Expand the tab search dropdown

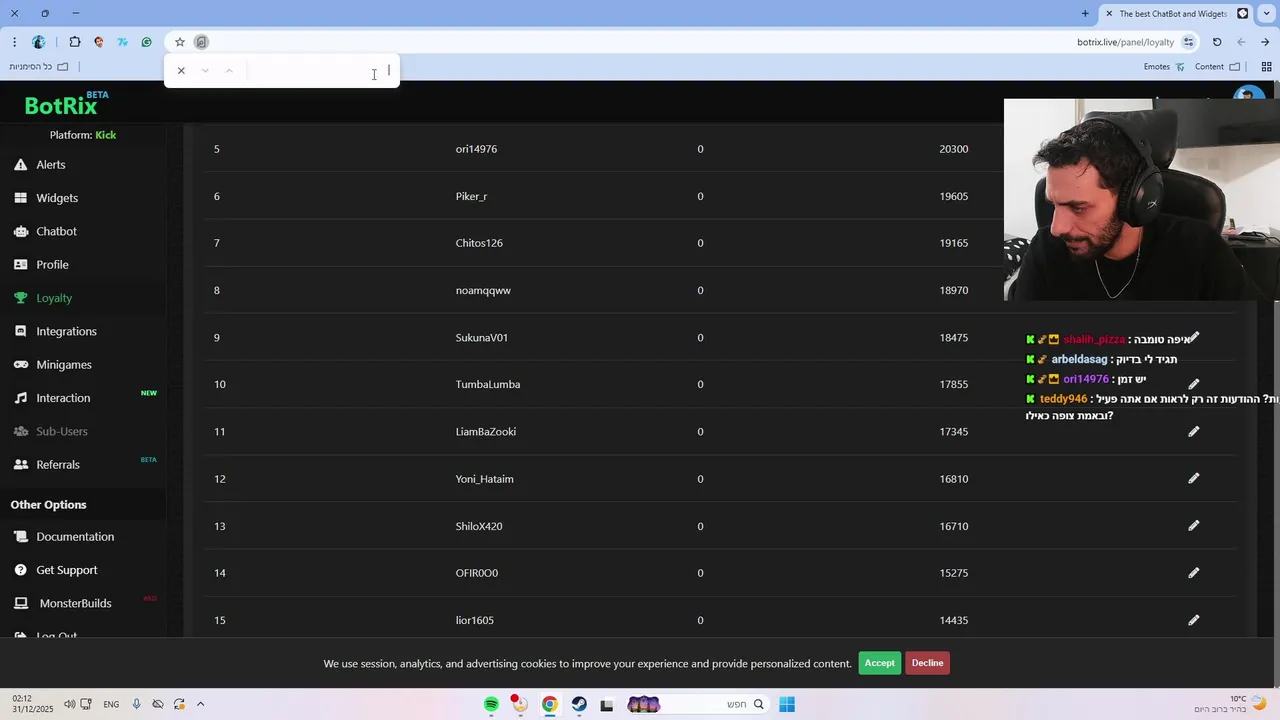1267,13
